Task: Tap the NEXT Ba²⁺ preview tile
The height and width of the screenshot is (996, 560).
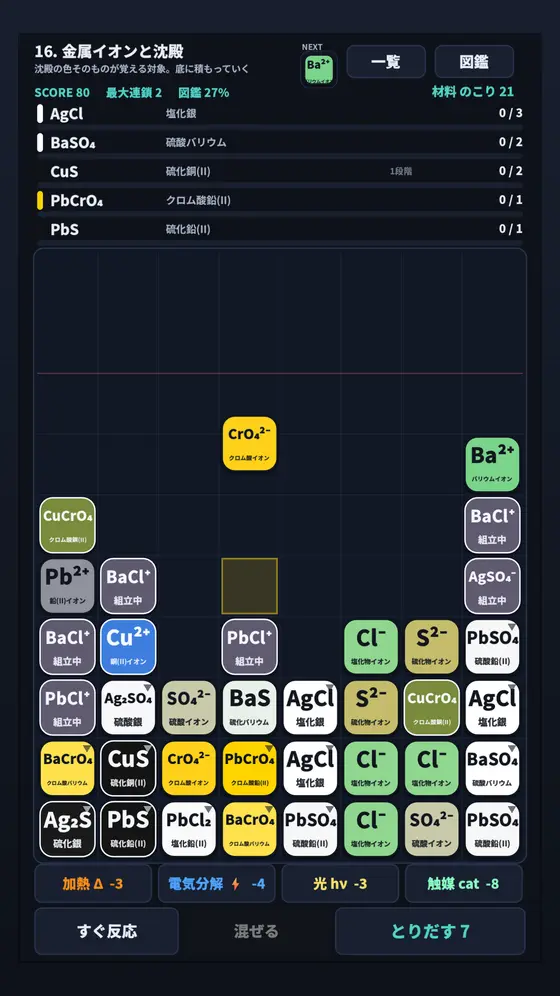Action: point(319,69)
